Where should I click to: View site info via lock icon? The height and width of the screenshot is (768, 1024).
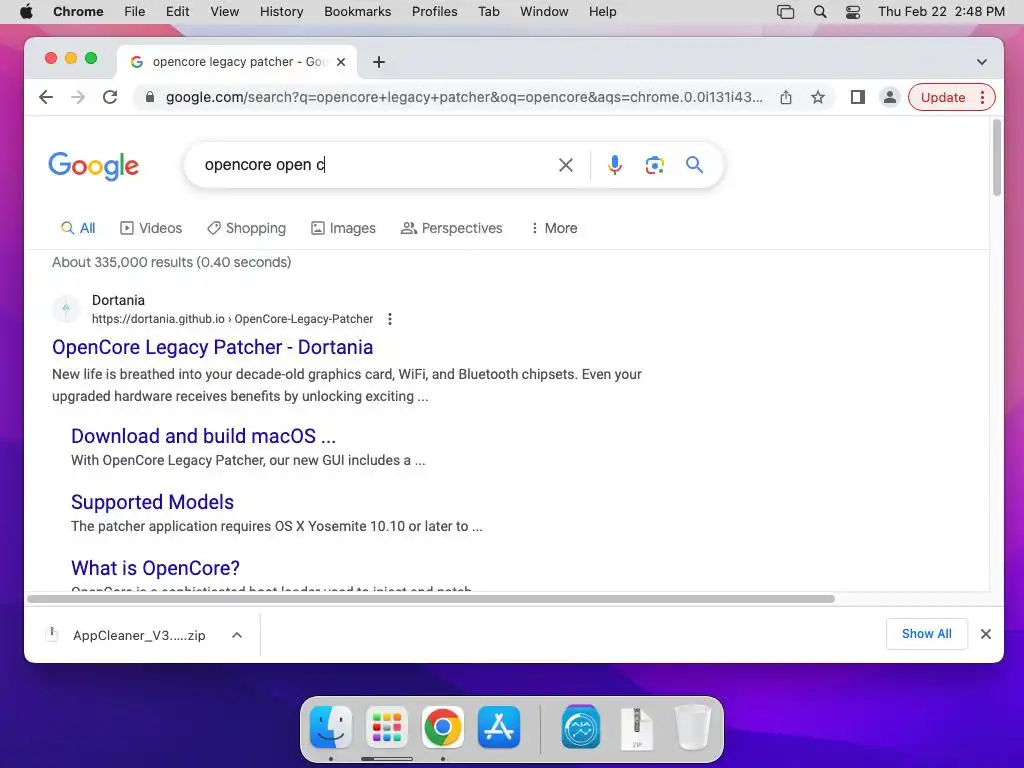coord(150,97)
